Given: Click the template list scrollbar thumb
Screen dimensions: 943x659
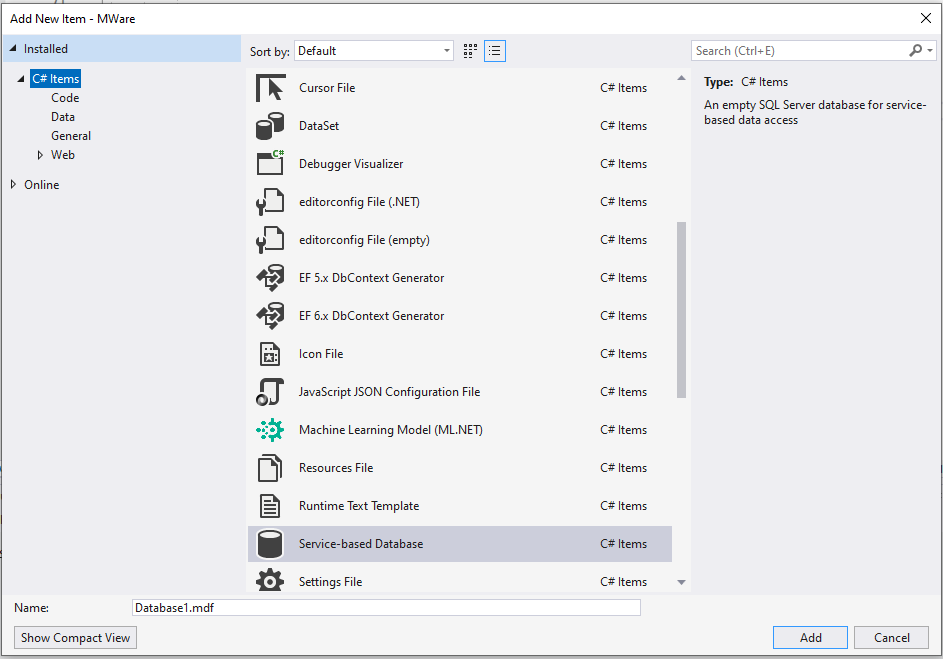Looking at the screenshot, I should click(681, 310).
